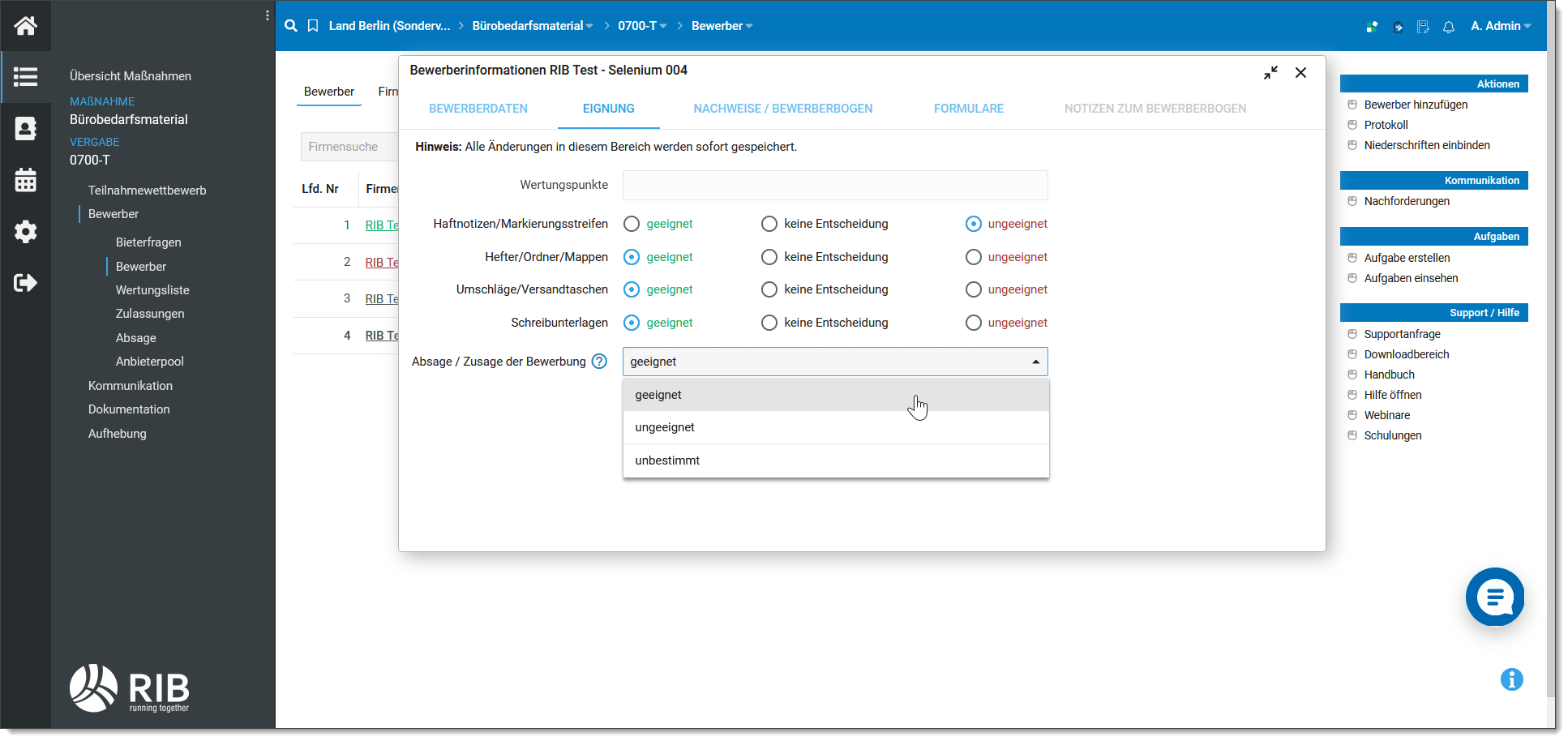
Task: Click the bookmark icon in the header
Action: [x=313, y=26]
